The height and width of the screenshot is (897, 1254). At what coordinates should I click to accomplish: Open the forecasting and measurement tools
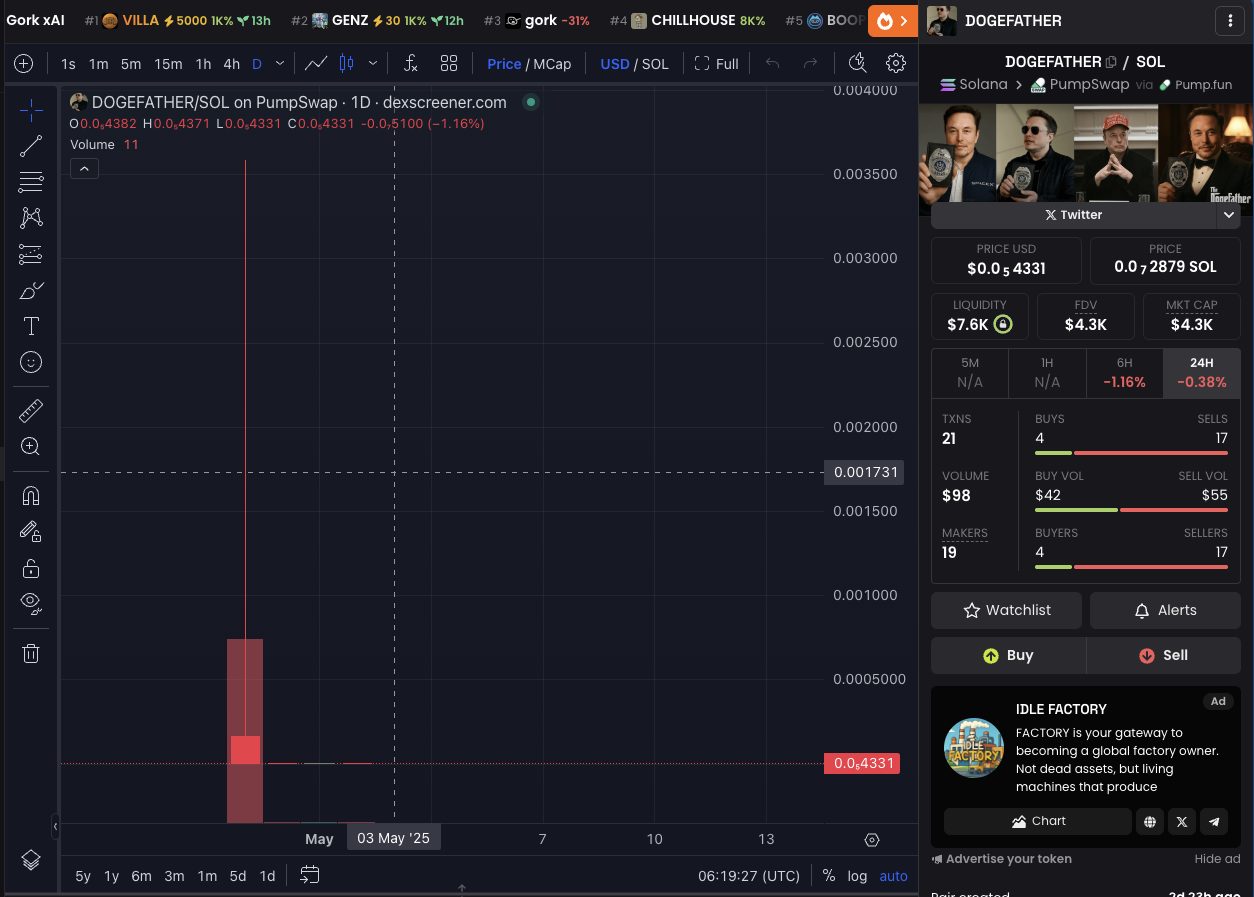[x=31, y=254]
